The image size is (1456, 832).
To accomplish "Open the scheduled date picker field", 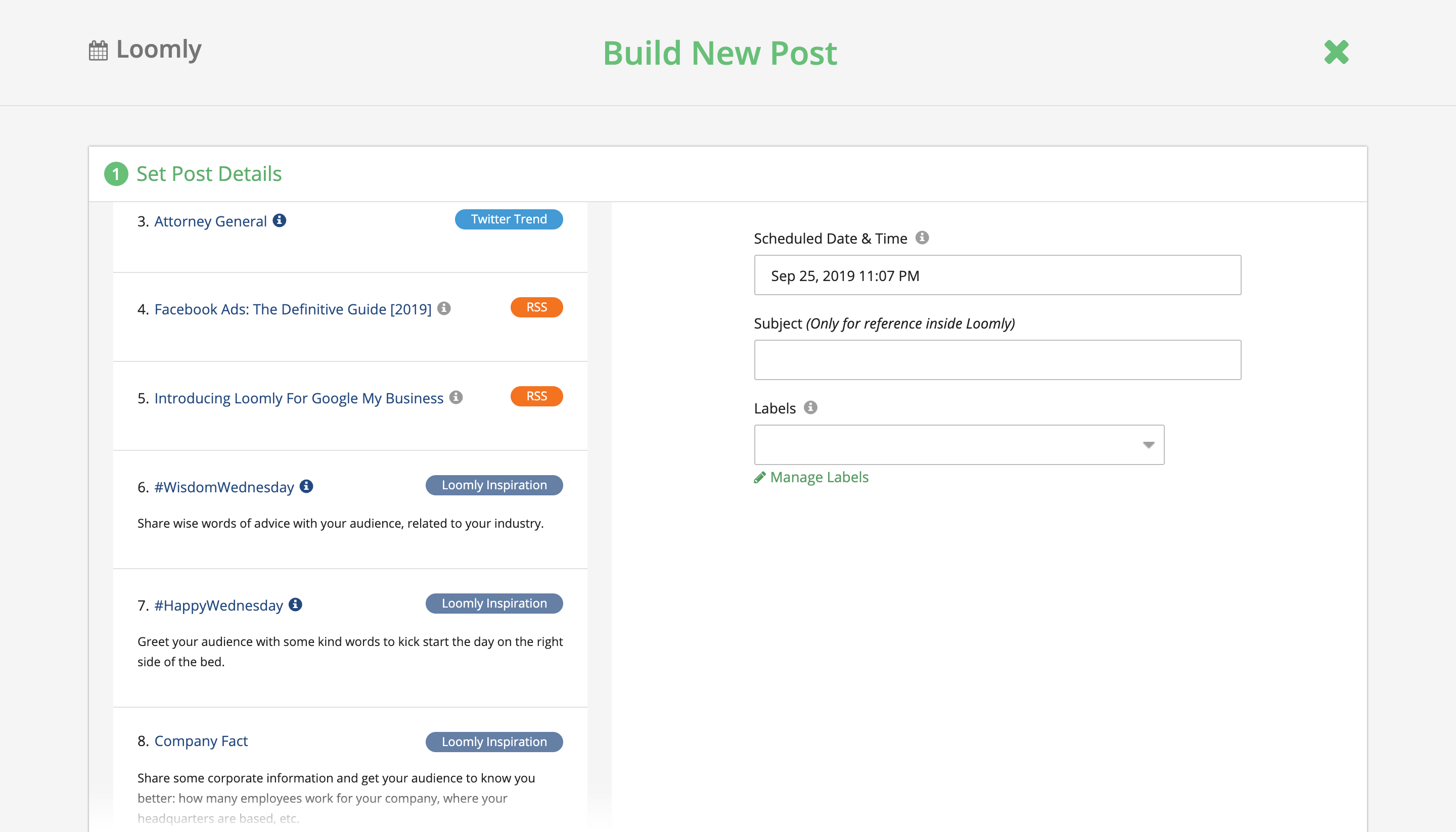I will pos(997,275).
